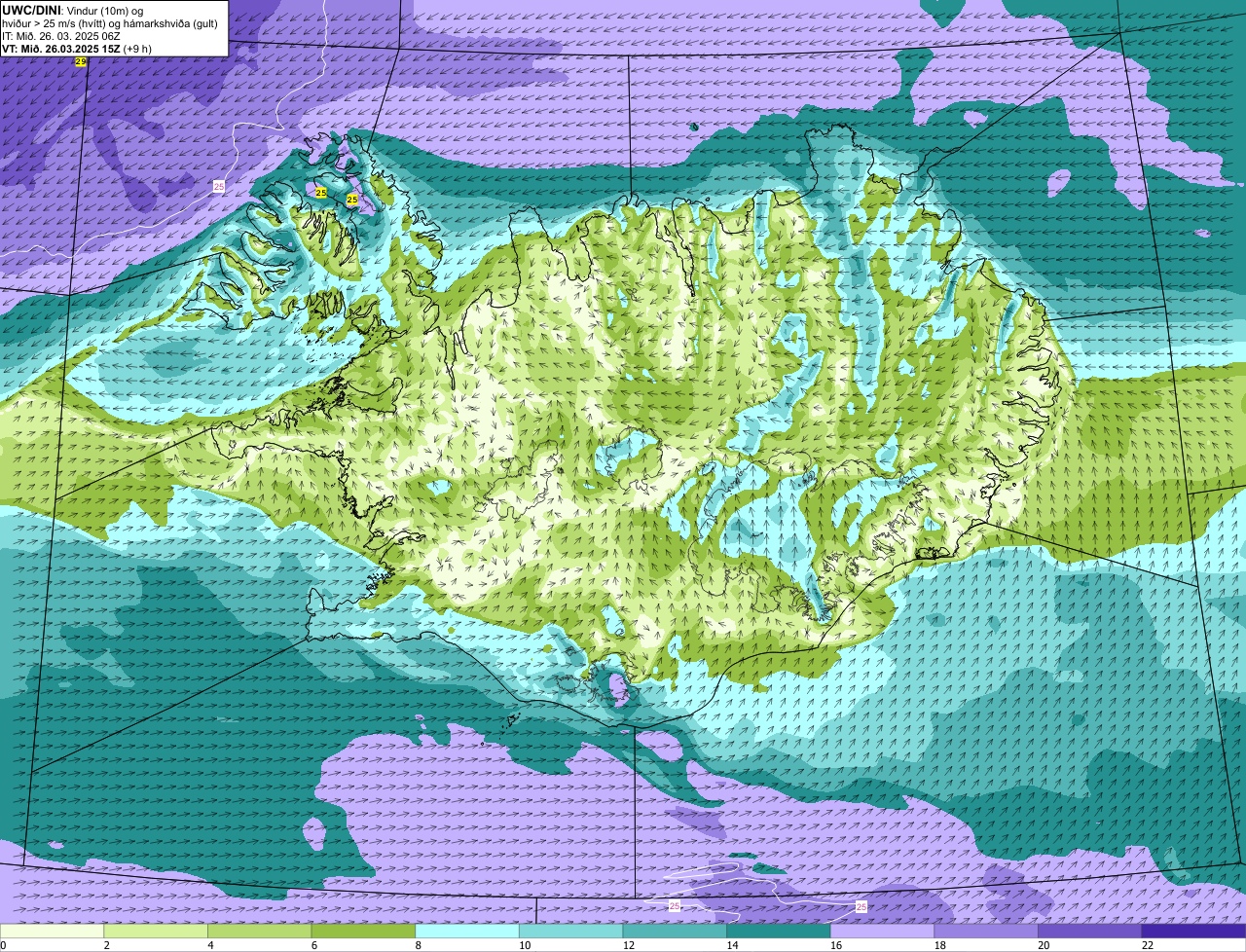Click the '2' label on the color scale
Image resolution: width=1246 pixels, height=952 pixels.
(x=106, y=945)
